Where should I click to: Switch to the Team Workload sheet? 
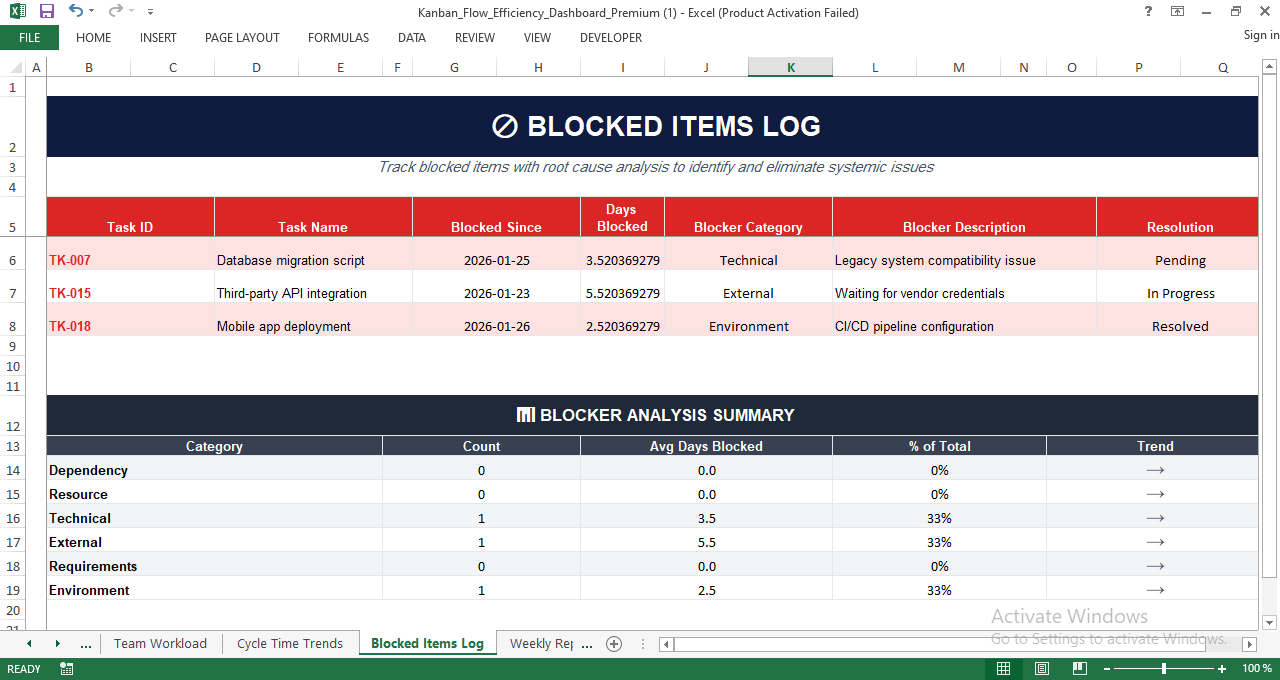pos(160,643)
